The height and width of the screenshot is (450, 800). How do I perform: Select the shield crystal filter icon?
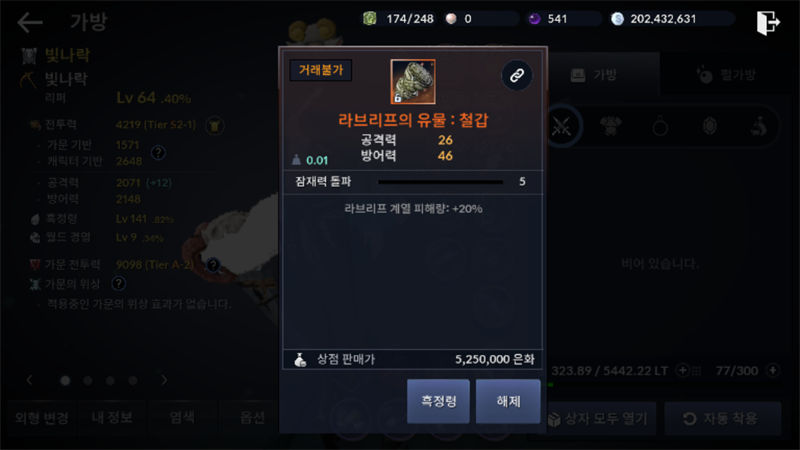coord(710,126)
